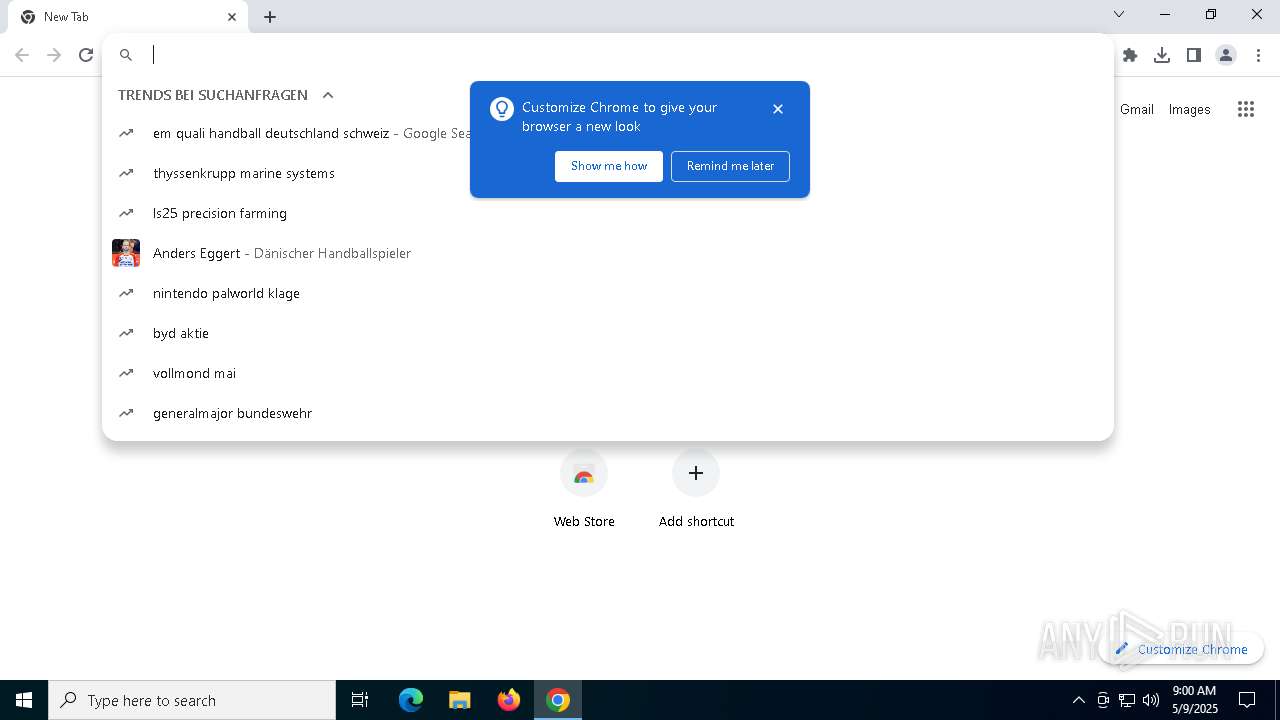Select the New Tab tab
The image size is (1280, 720).
pyautogui.click(x=128, y=17)
